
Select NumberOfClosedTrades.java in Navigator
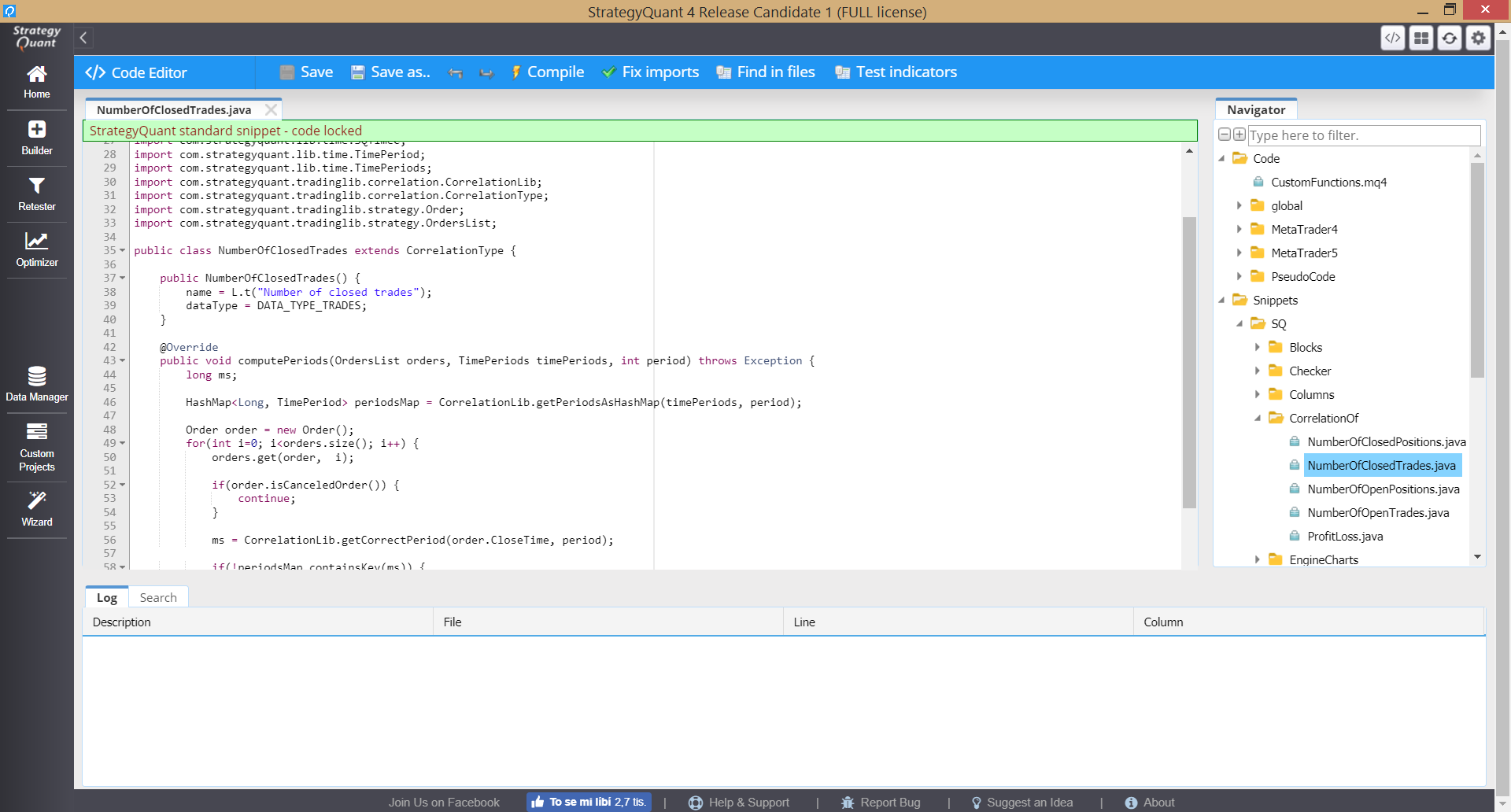click(1381, 465)
